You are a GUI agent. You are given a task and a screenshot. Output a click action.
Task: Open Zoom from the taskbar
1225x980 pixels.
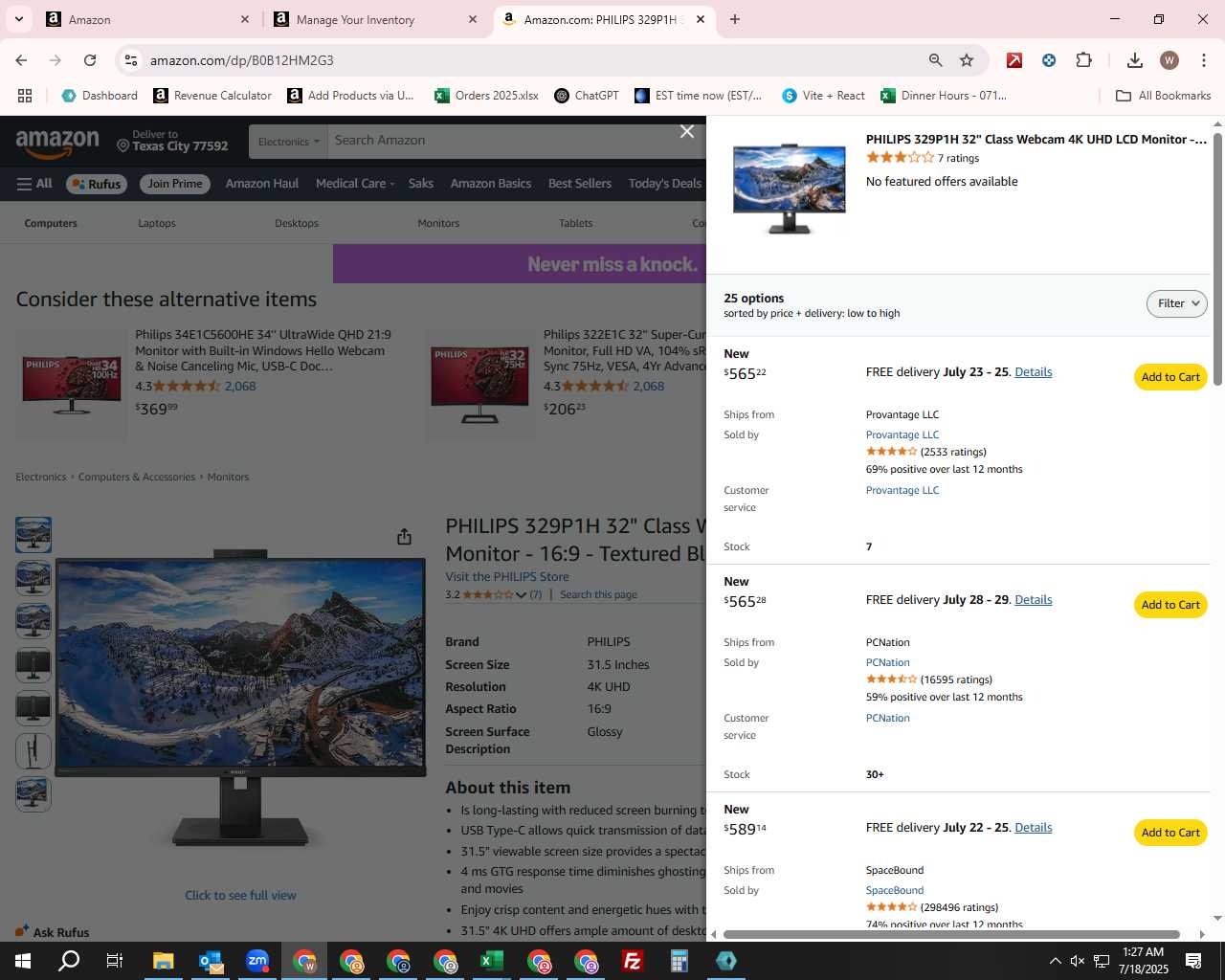coord(257,961)
